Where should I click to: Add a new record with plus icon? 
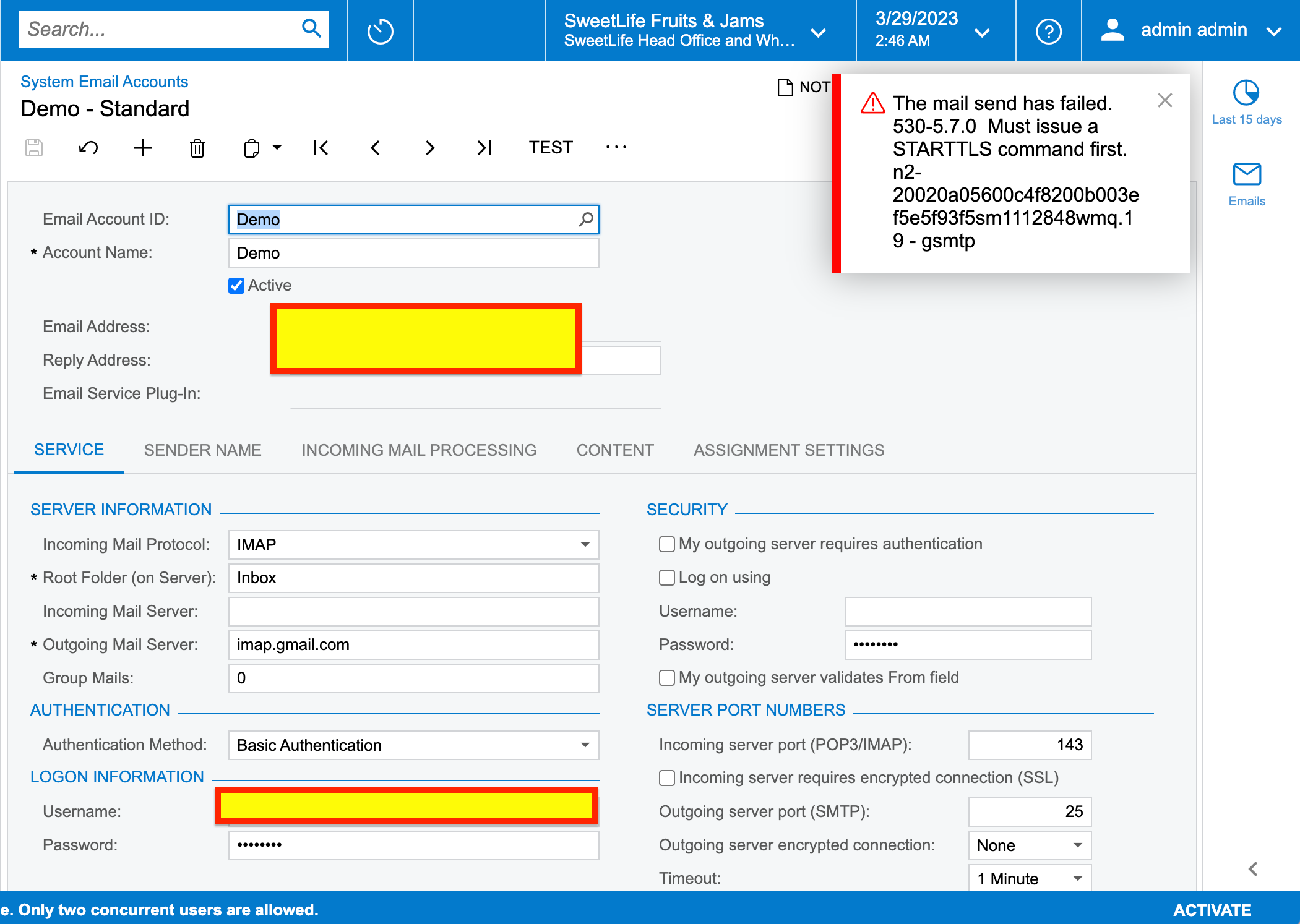click(x=143, y=148)
